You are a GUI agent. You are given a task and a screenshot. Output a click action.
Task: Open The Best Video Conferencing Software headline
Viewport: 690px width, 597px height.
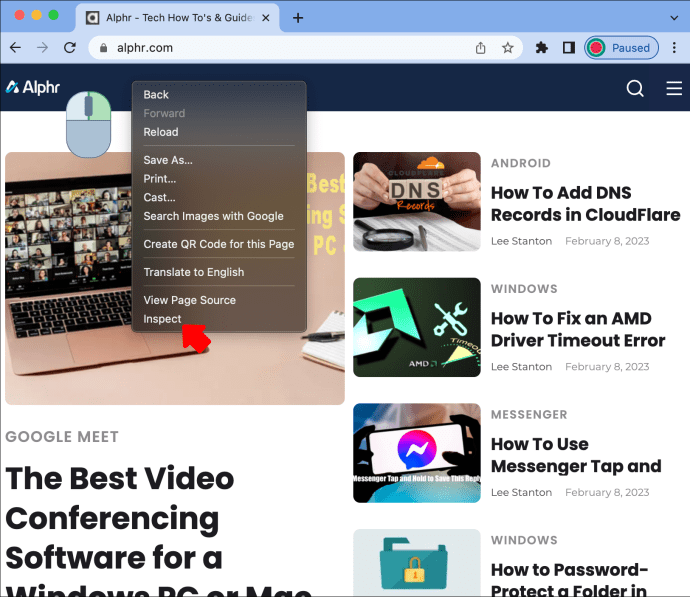[x=158, y=530]
